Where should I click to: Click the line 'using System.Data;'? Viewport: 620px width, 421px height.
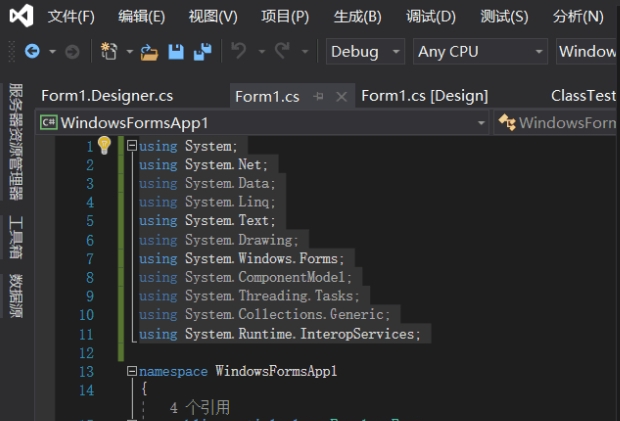point(207,183)
